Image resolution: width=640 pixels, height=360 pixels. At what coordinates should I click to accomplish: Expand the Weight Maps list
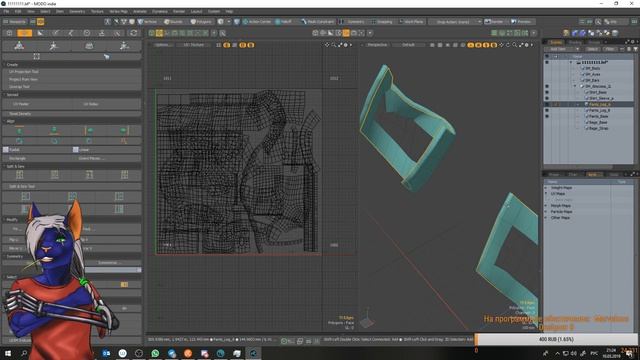click(546, 188)
